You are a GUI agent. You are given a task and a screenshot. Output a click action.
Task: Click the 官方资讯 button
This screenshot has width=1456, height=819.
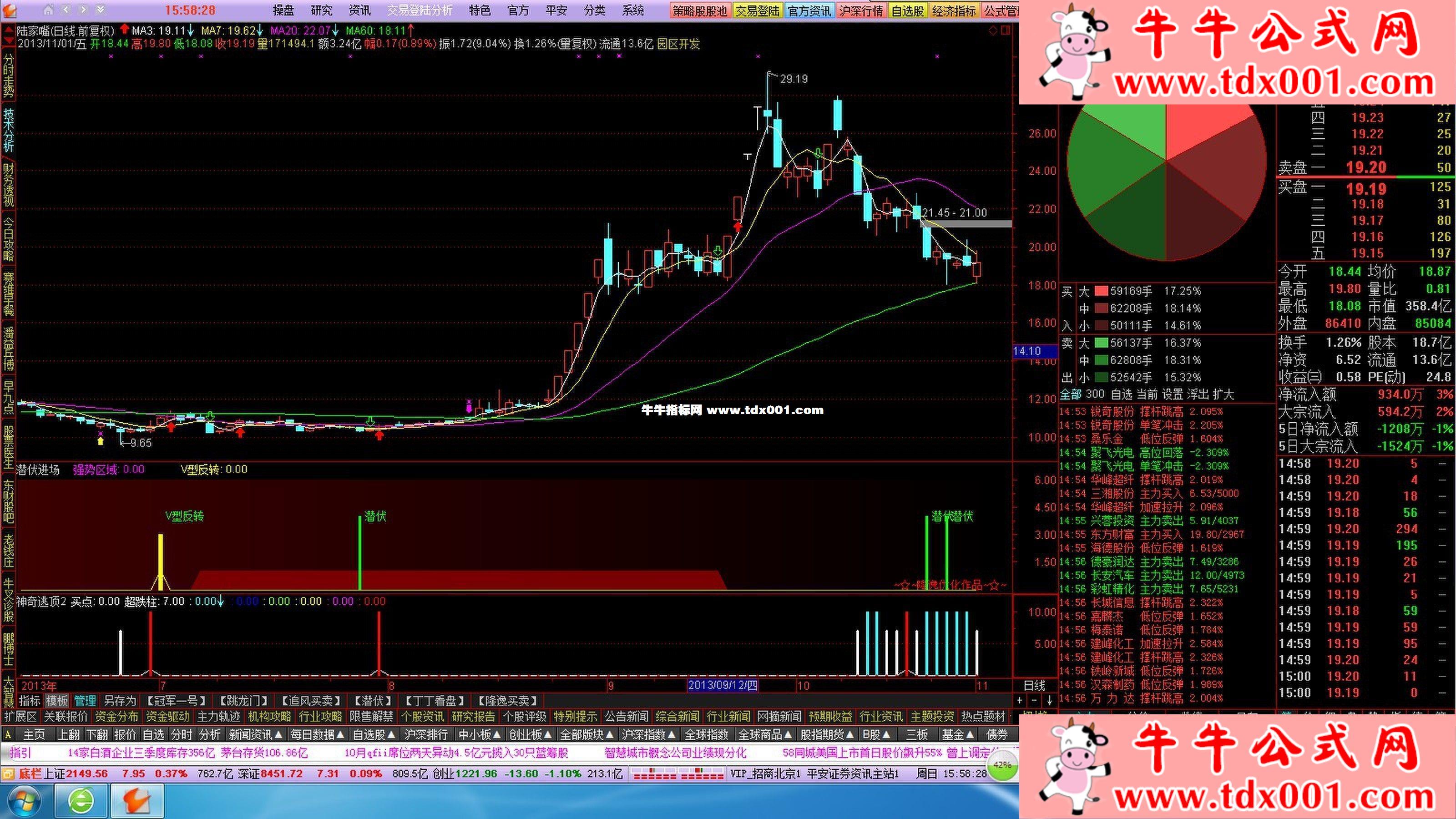(809, 11)
